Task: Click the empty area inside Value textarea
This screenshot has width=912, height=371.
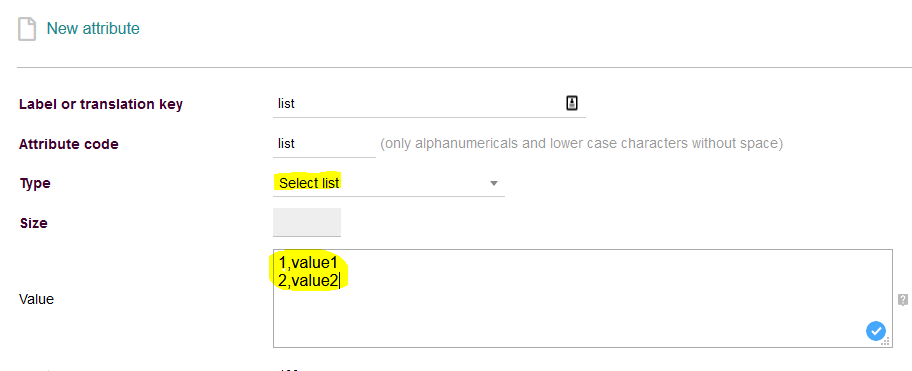Action: pos(582,314)
